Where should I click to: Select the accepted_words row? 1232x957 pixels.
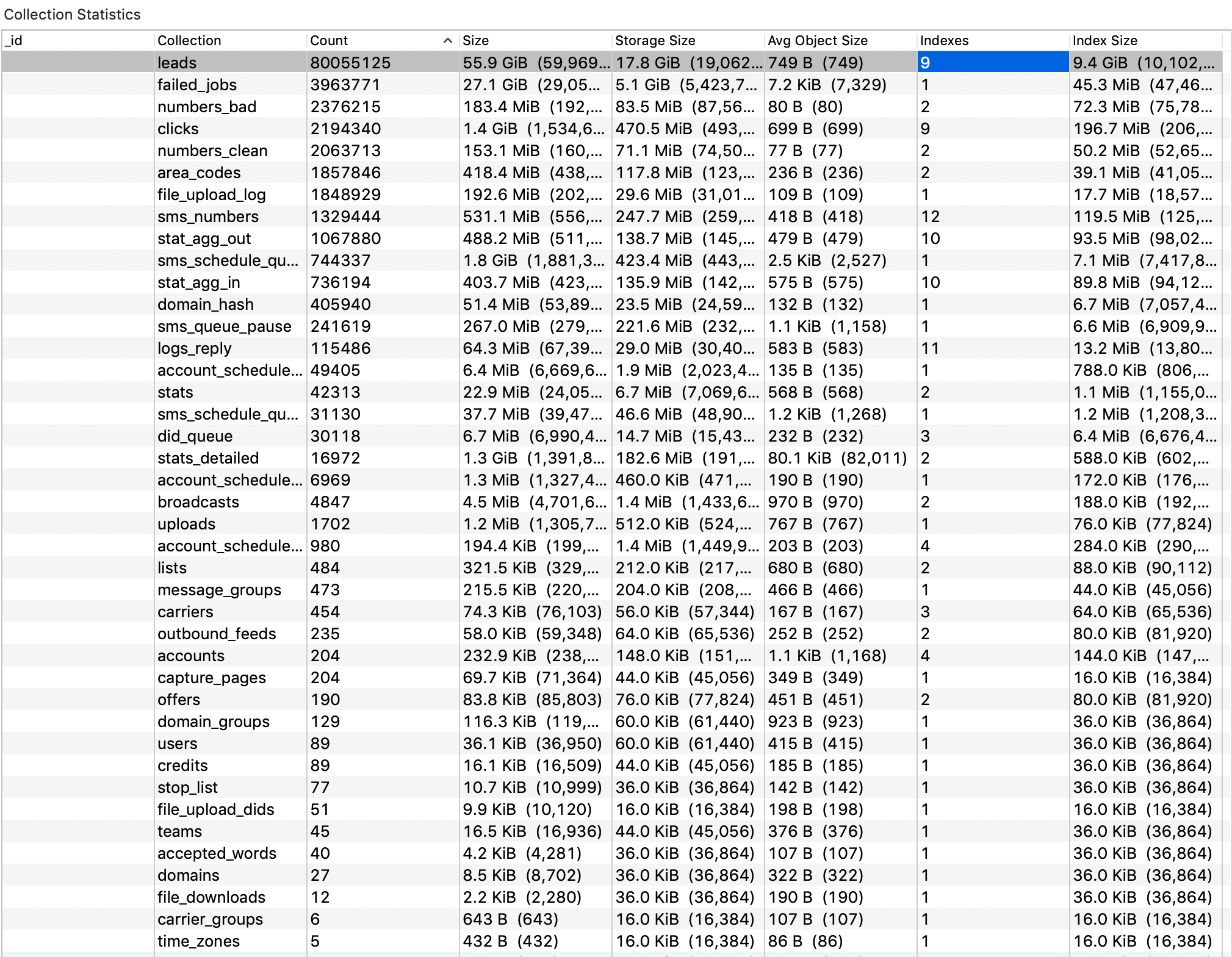click(x=216, y=853)
